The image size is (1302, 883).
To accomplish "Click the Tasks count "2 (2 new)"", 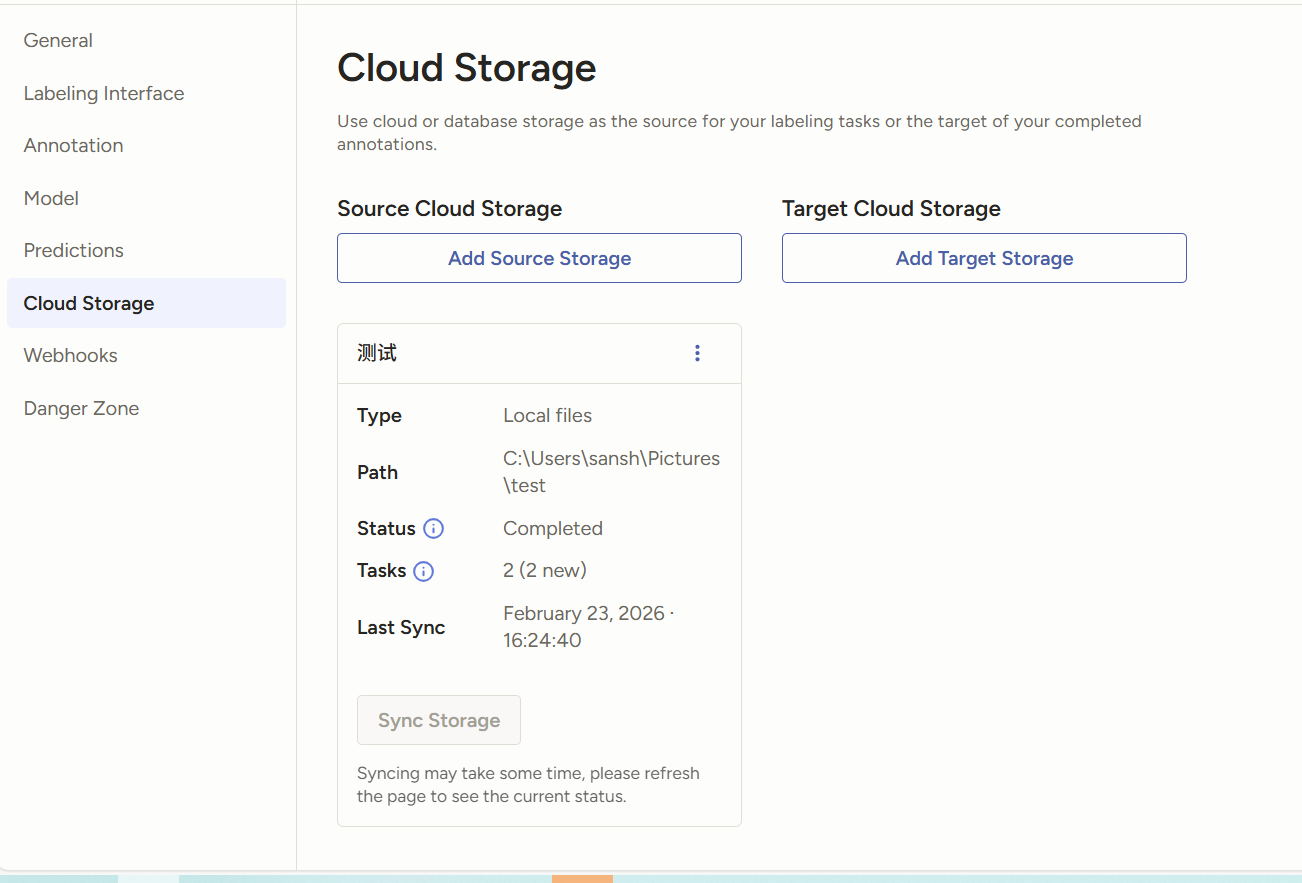I will 545,570.
